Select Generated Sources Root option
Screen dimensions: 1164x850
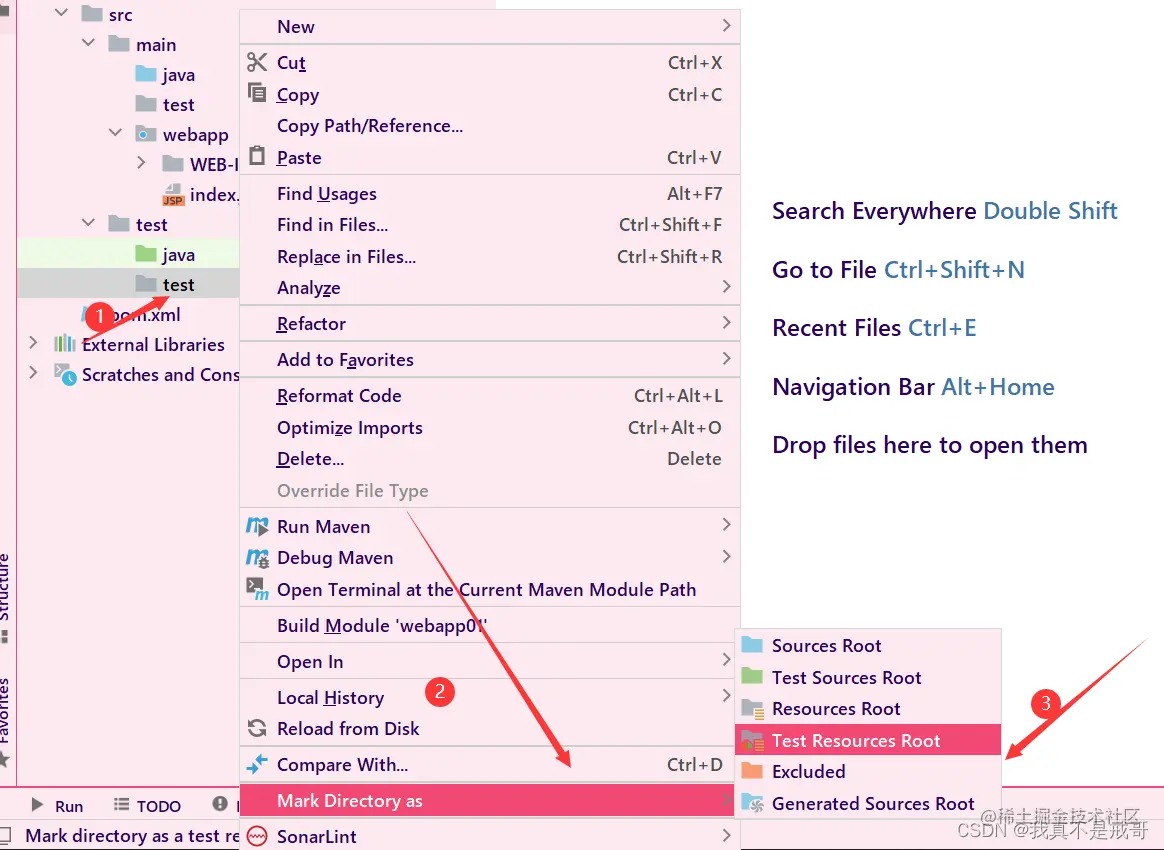(868, 803)
